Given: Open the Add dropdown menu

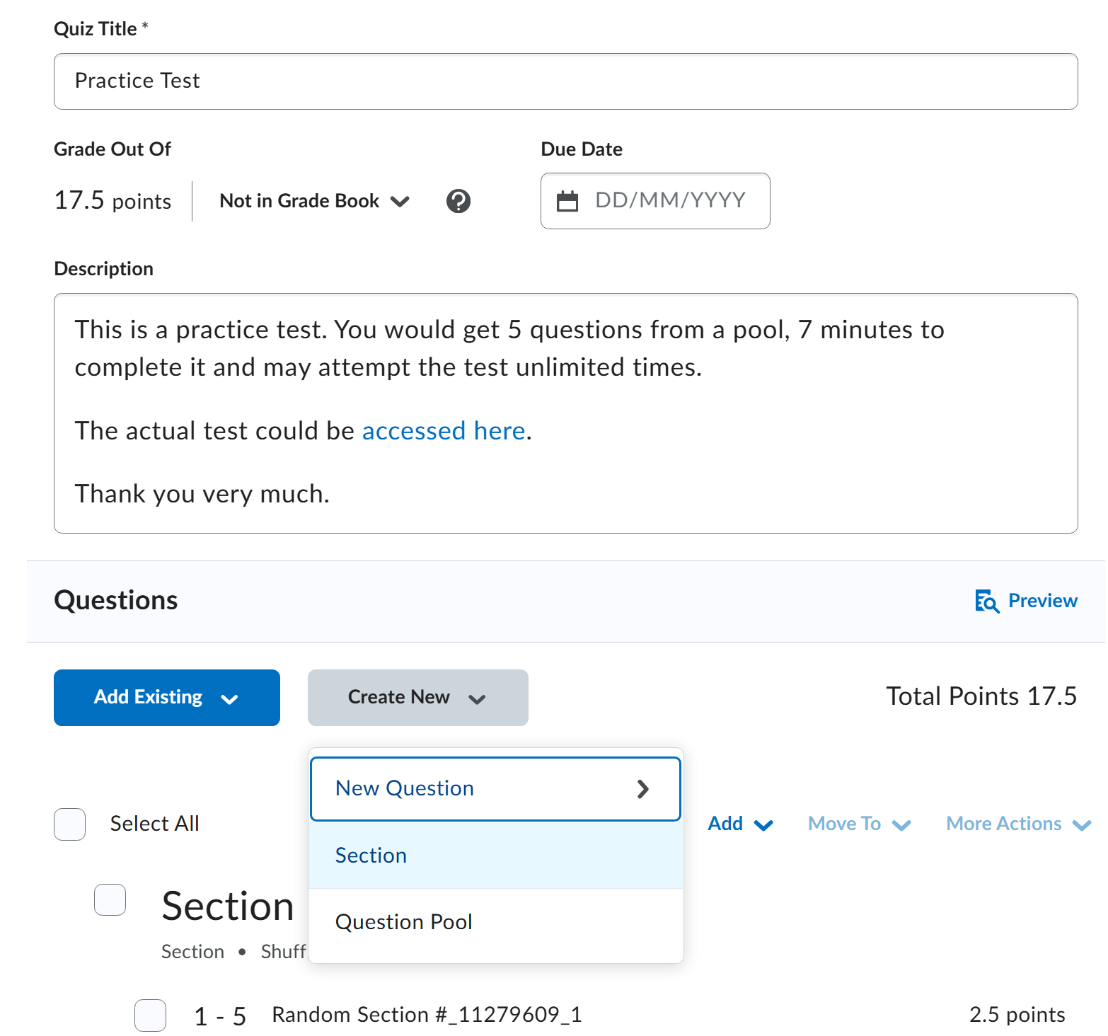Looking at the screenshot, I should click(x=741, y=824).
